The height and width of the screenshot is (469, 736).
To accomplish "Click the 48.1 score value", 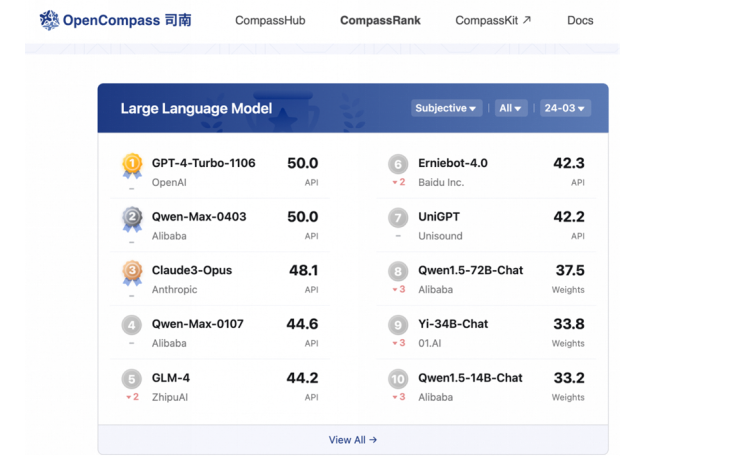I will point(303,270).
